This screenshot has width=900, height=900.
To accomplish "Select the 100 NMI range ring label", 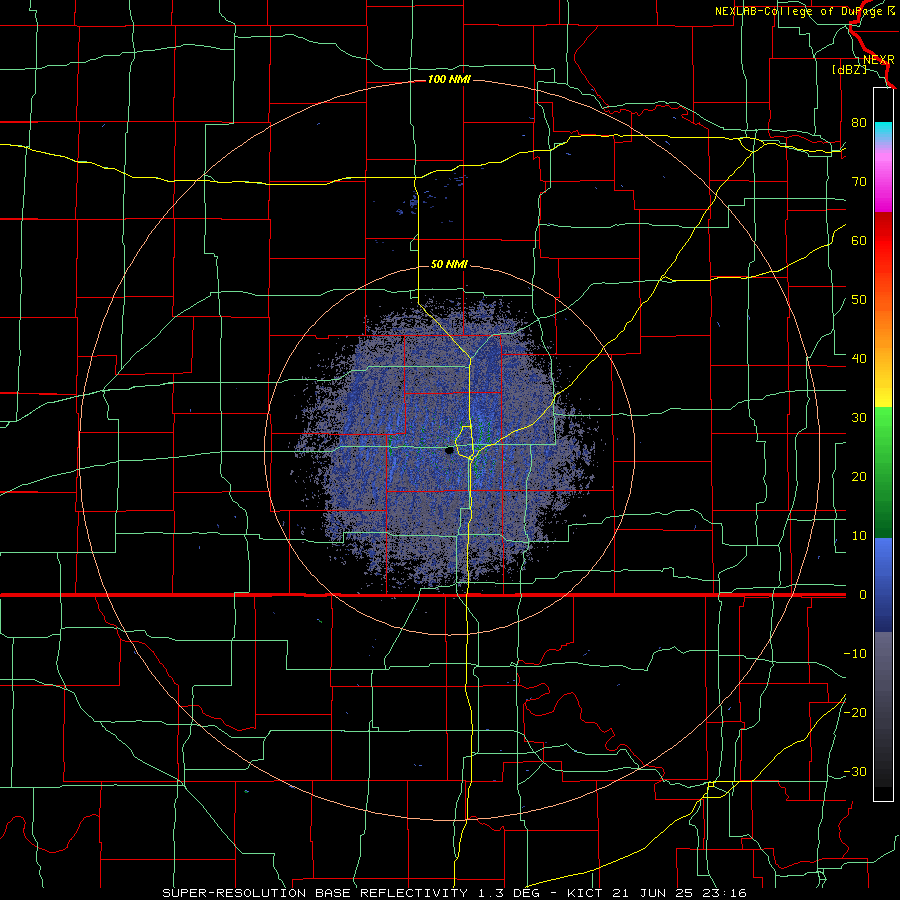I will [449, 79].
